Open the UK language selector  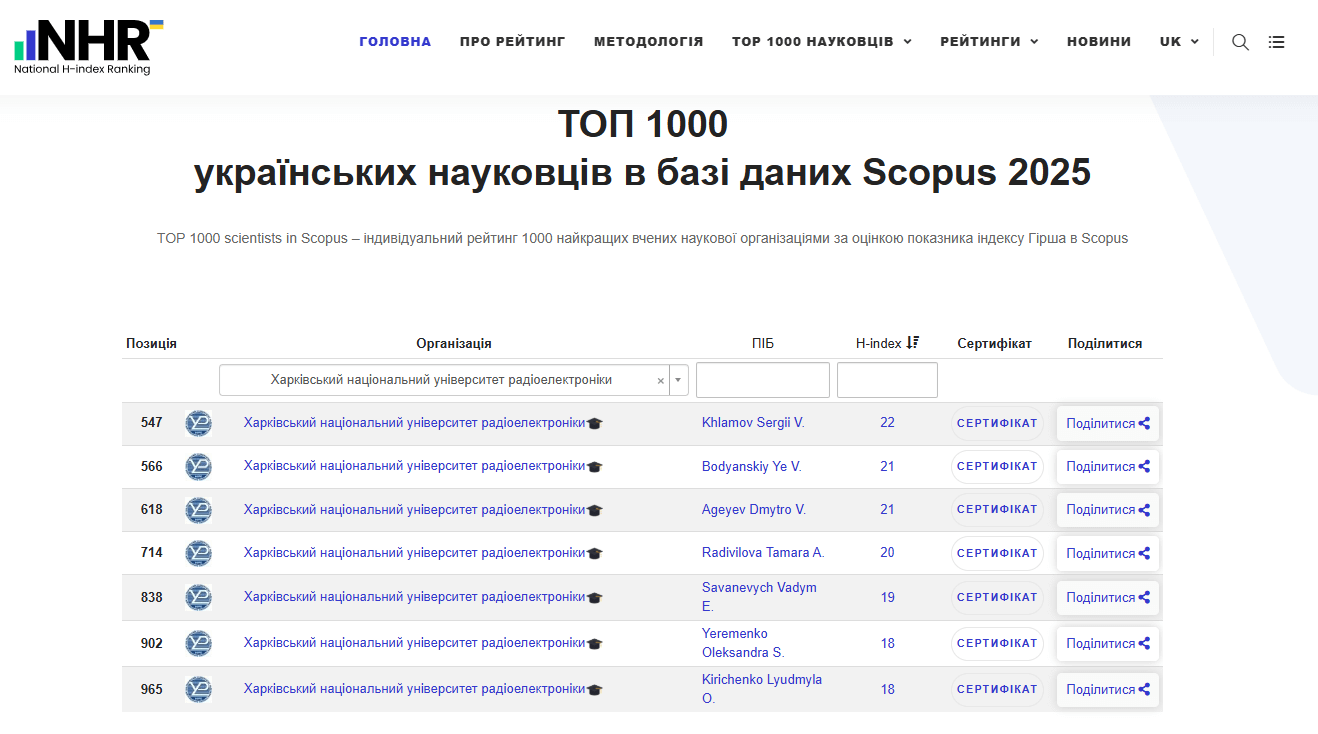[1178, 42]
